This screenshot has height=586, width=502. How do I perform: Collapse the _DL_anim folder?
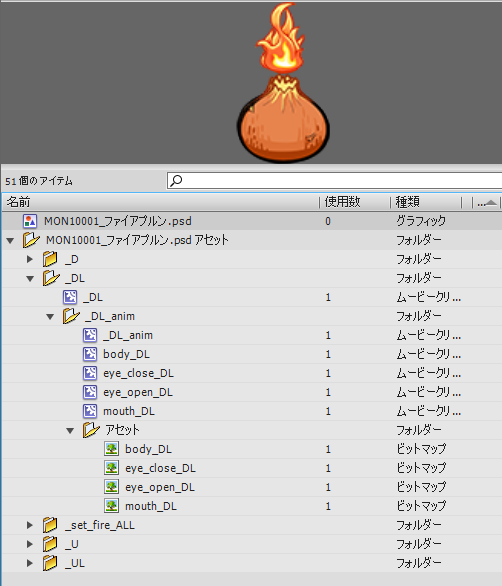[50, 317]
